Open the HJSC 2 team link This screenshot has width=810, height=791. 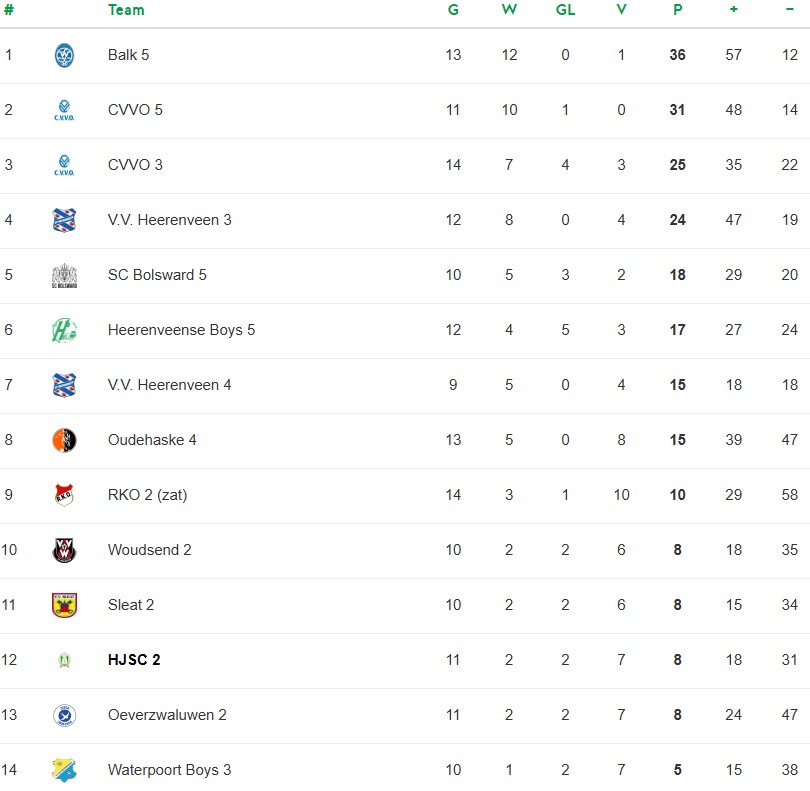pos(134,660)
